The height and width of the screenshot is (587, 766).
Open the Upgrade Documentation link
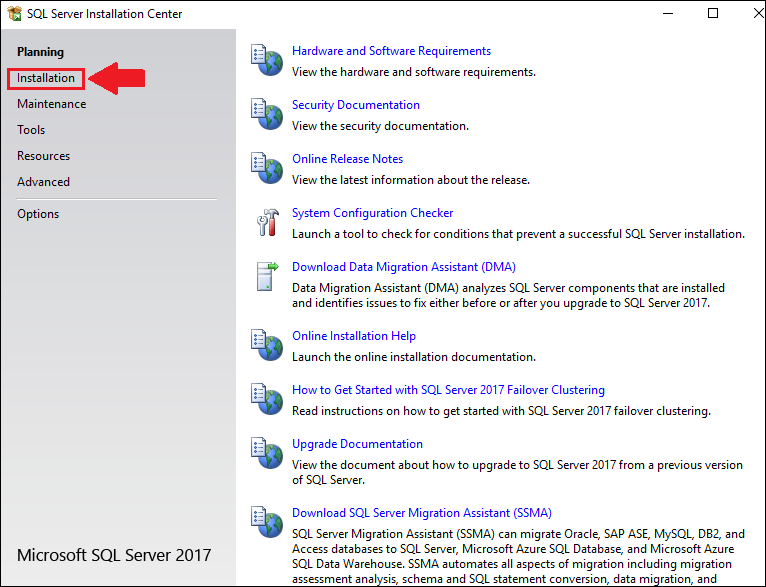click(x=357, y=444)
